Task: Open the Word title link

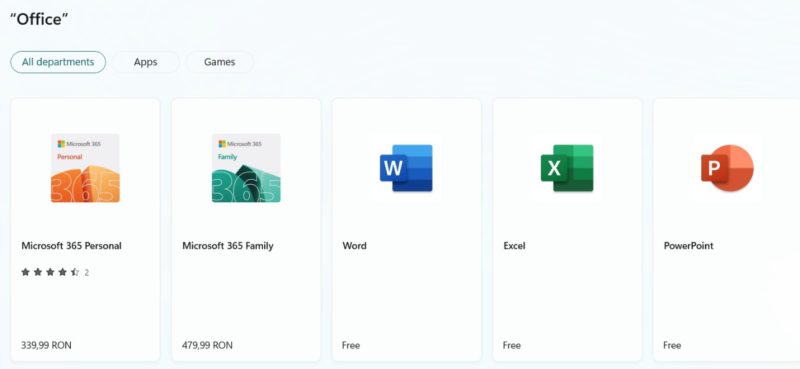Action: pyautogui.click(x=355, y=246)
